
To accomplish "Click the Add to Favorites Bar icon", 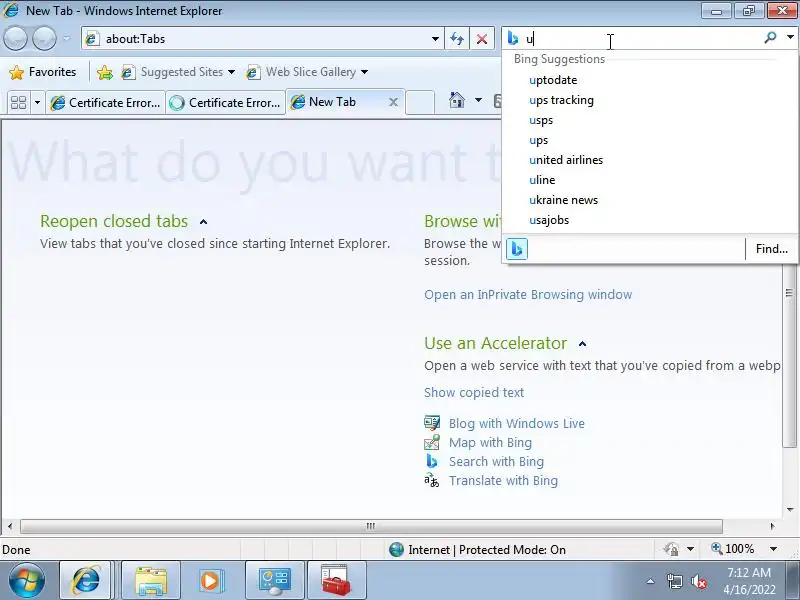I will click(105, 72).
